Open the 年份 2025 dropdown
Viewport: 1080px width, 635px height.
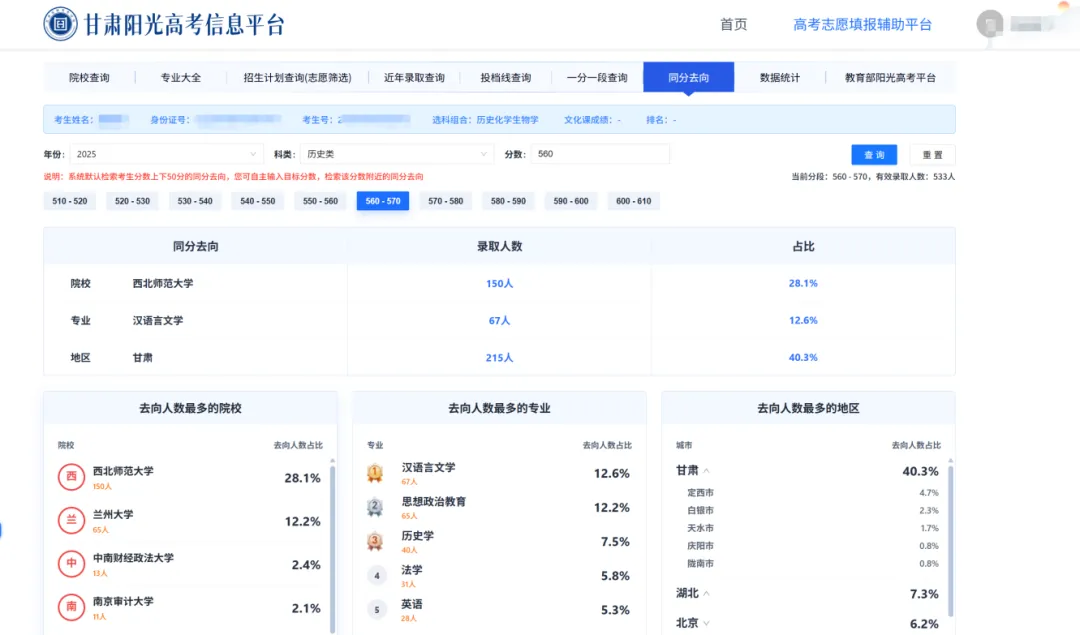pyautogui.click(x=166, y=154)
